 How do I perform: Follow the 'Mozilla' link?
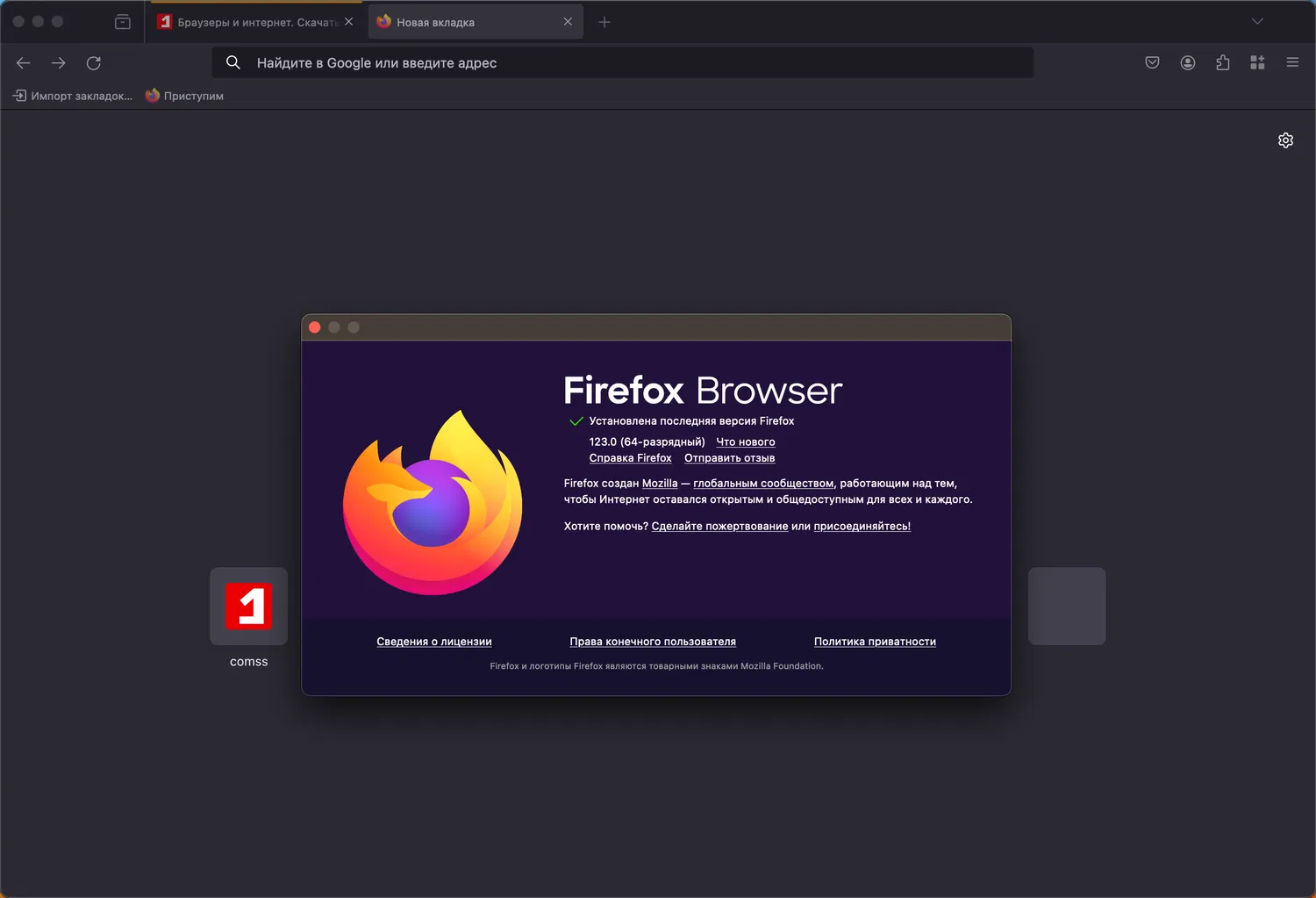(x=660, y=484)
